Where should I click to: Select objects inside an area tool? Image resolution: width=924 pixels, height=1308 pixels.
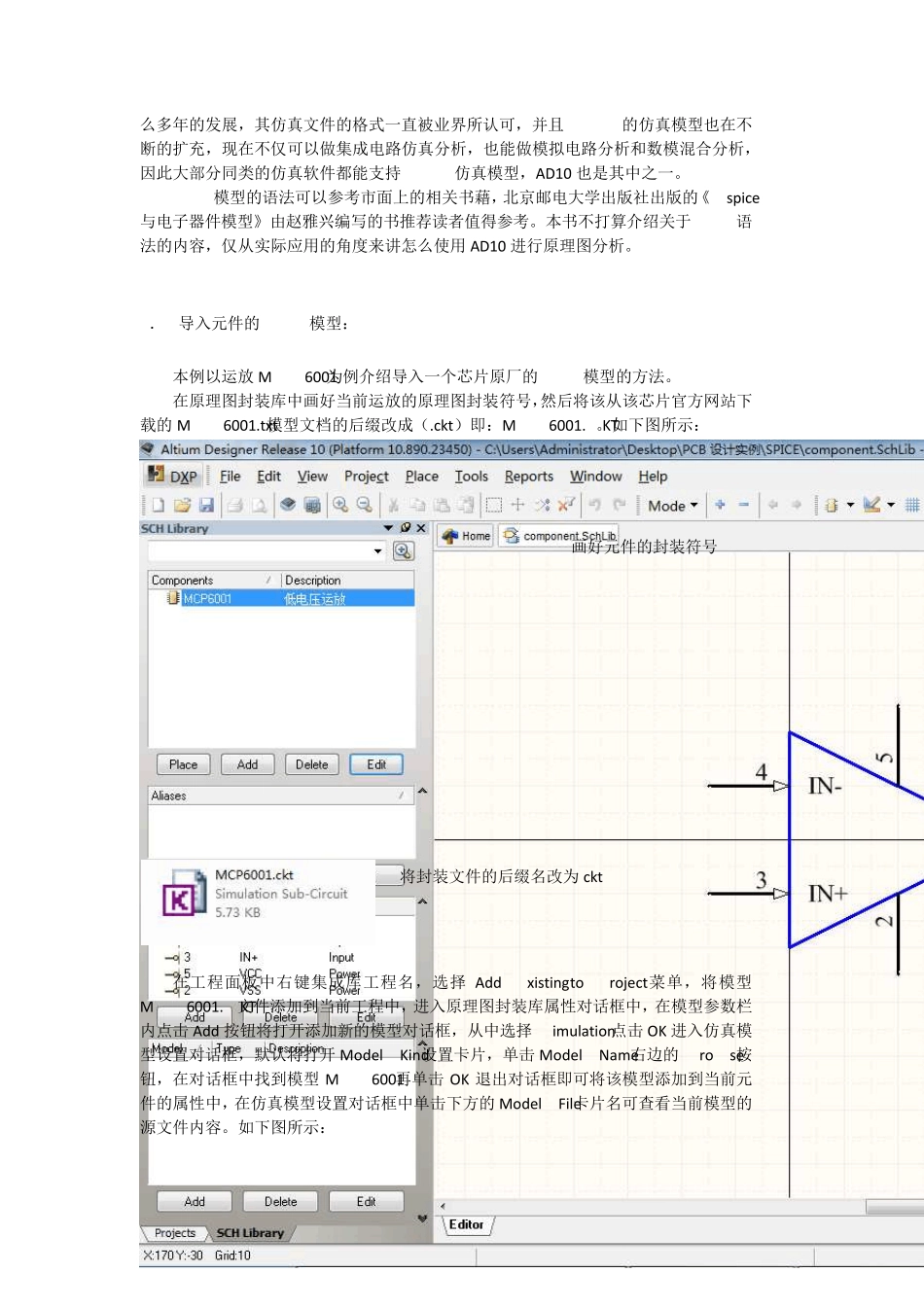pos(494,505)
